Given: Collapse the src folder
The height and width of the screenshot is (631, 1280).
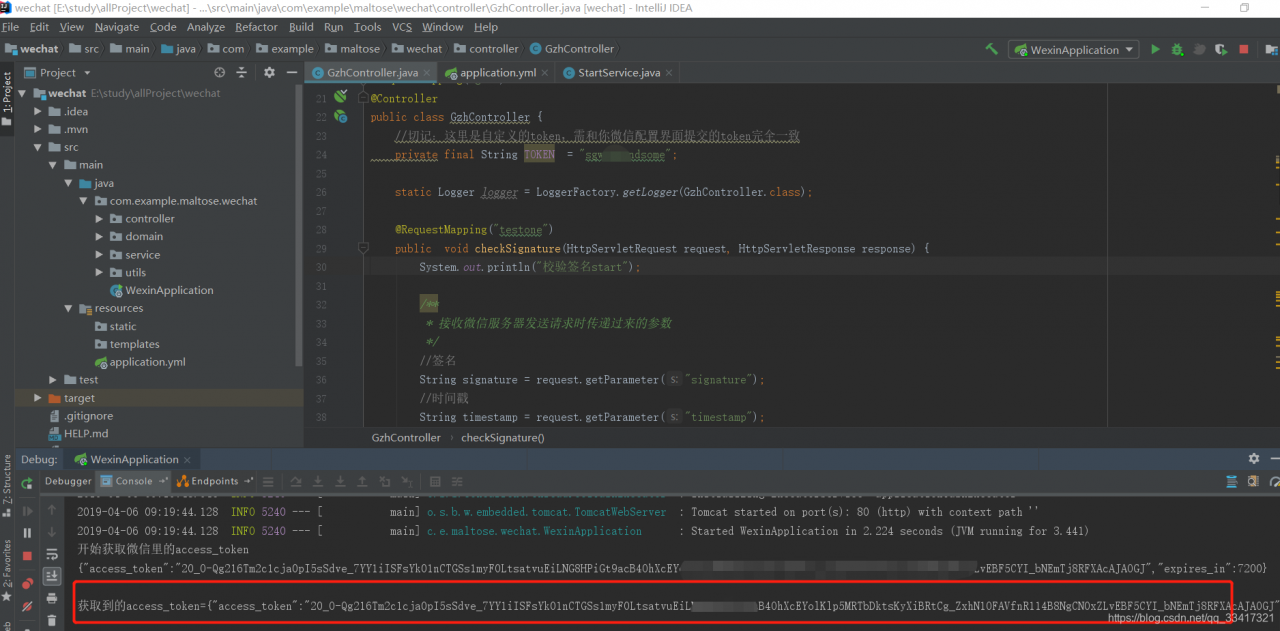Looking at the screenshot, I should click(x=38, y=147).
